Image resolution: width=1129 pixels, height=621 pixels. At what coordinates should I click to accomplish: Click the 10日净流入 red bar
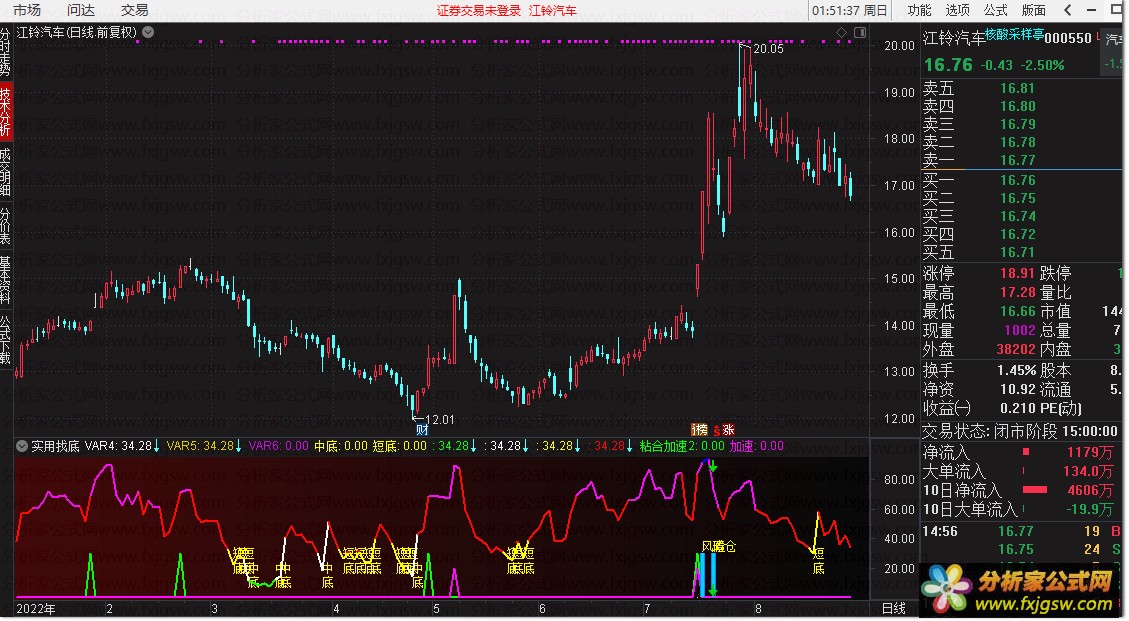(1035, 490)
